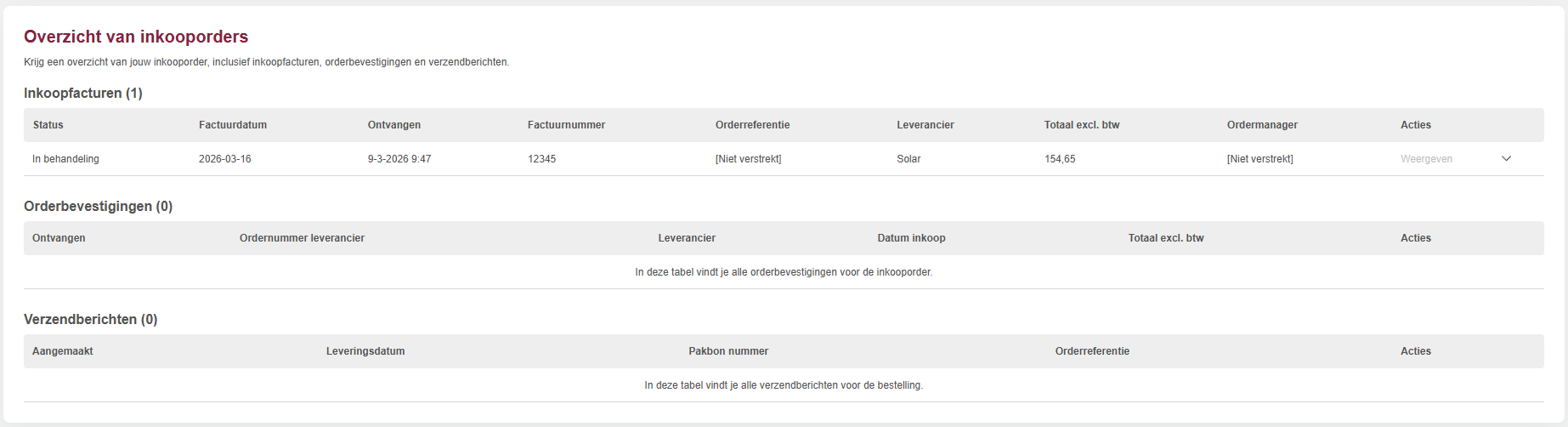Click the Ordermanager column header
The width and height of the screenshot is (1568, 427).
[1262, 125]
